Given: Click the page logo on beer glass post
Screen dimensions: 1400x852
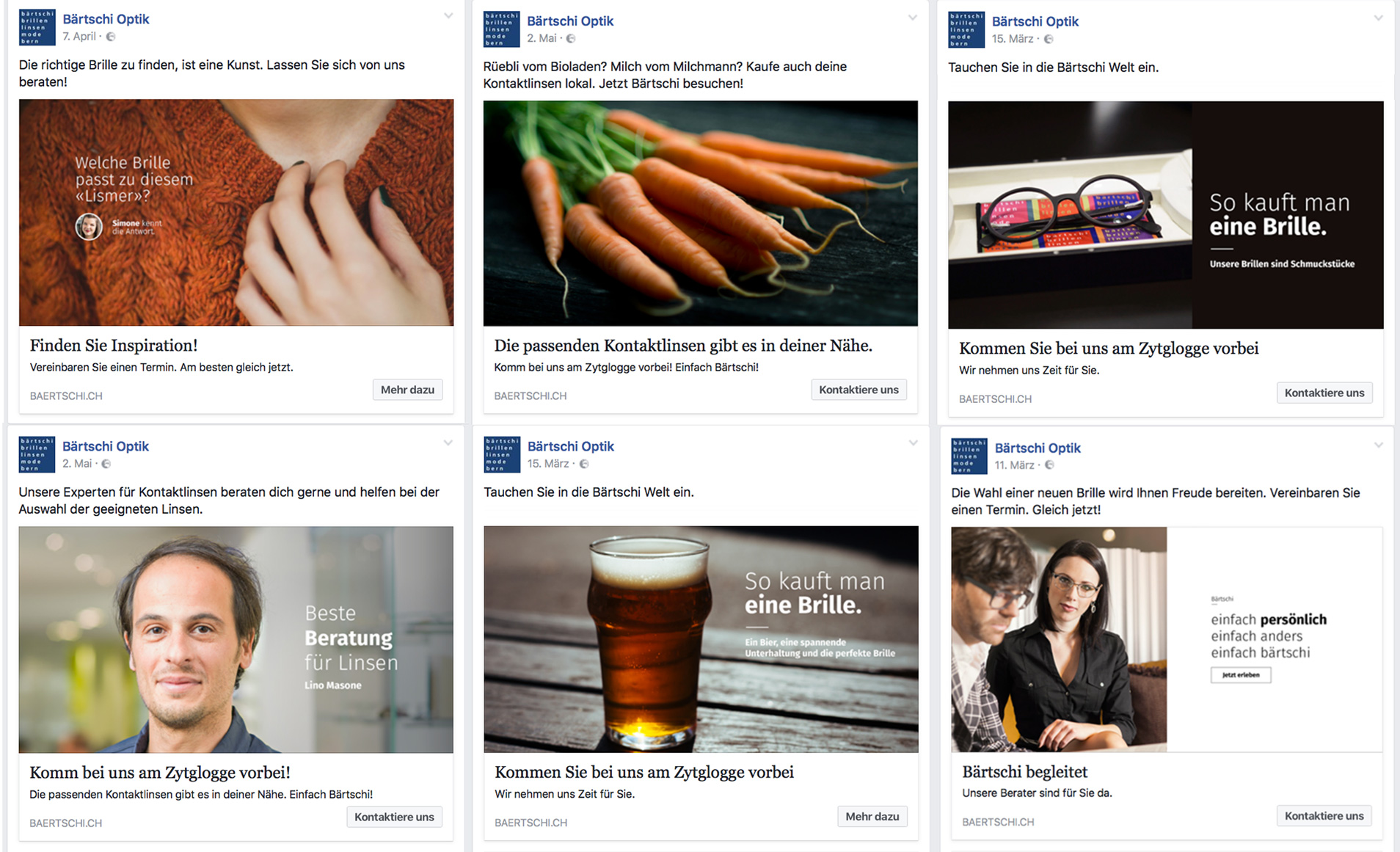Looking at the screenshot, I should tap(502, 454).
